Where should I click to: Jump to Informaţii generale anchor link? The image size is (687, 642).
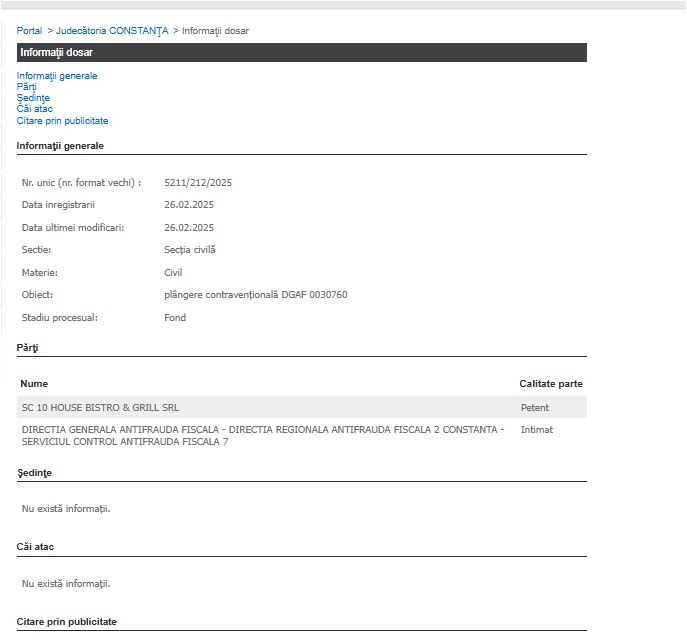pos(57,76)
